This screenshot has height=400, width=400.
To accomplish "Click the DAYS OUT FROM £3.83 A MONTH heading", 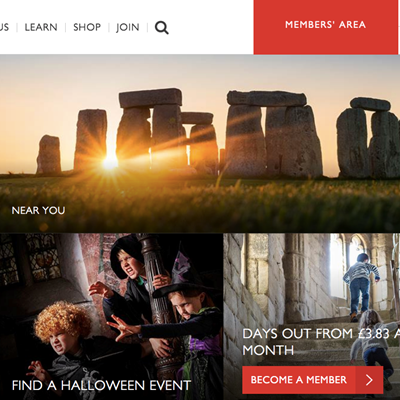I will 321,342.
